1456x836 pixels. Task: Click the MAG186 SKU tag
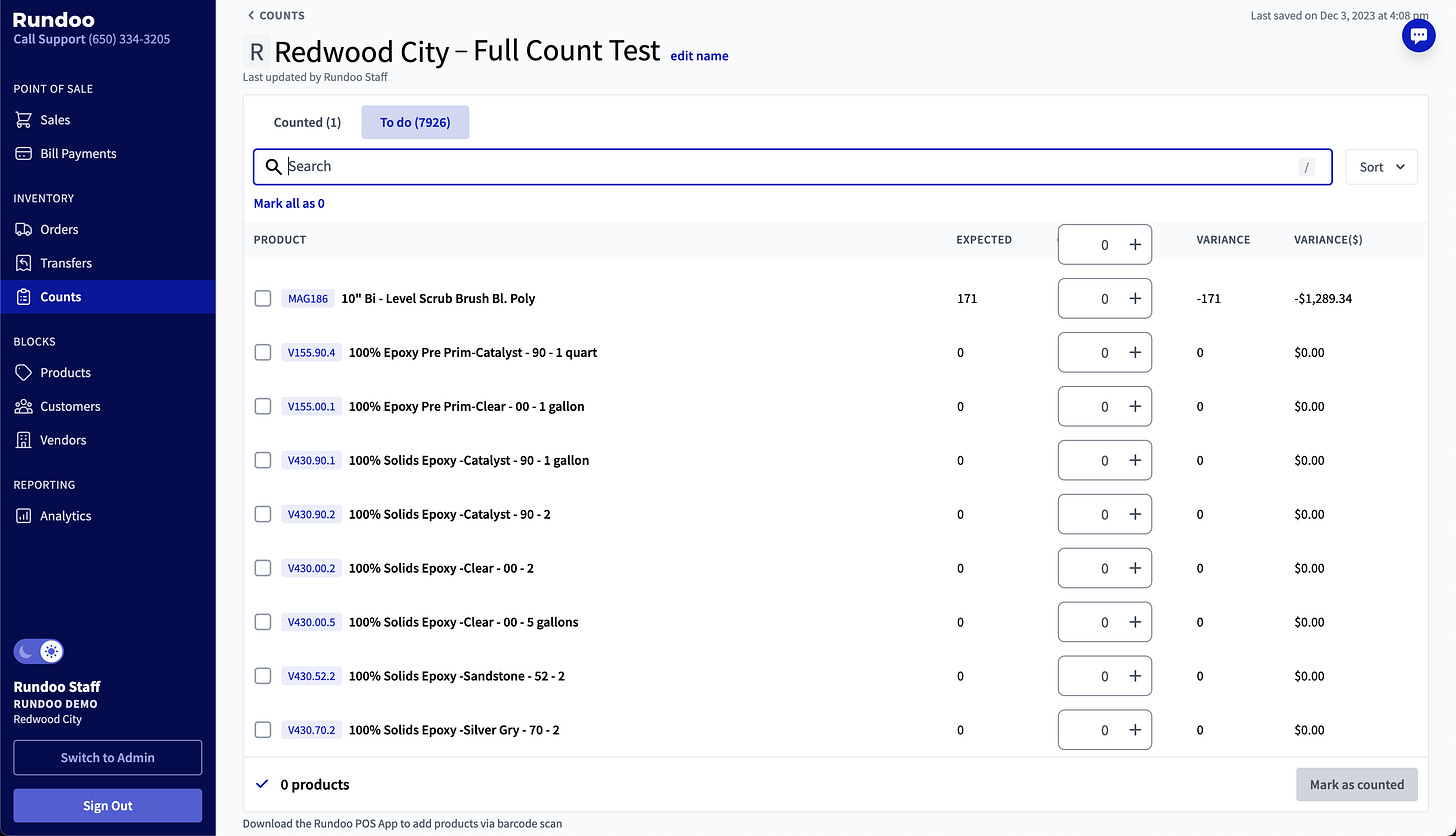click(x=308, y=298)
